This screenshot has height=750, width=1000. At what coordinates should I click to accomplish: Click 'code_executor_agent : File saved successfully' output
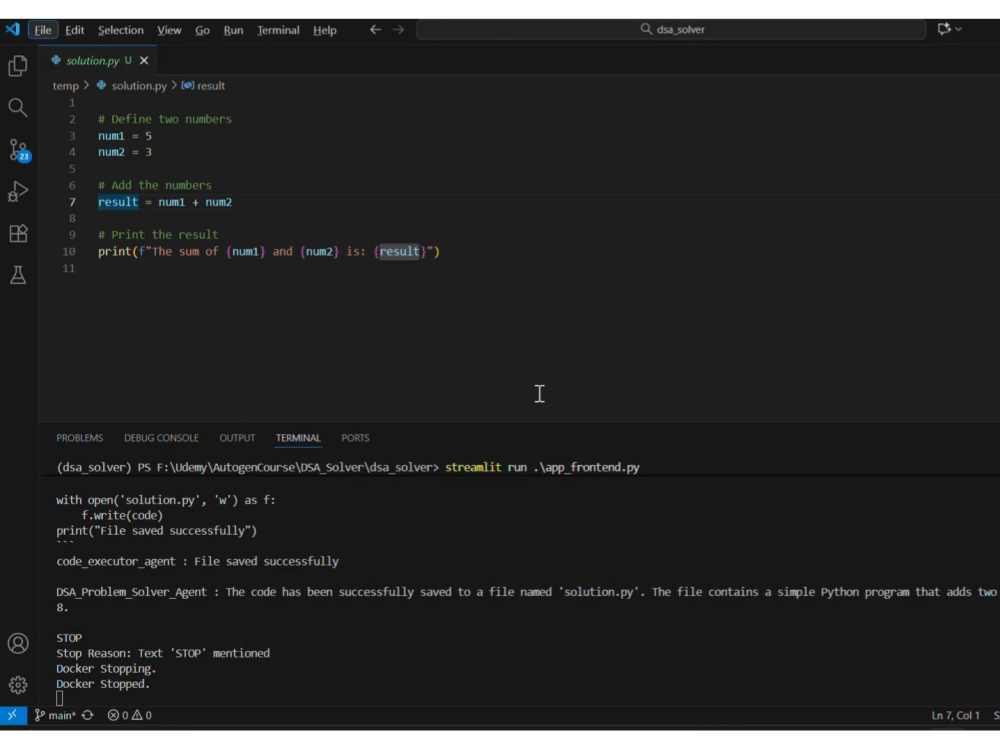pos(198,561)
